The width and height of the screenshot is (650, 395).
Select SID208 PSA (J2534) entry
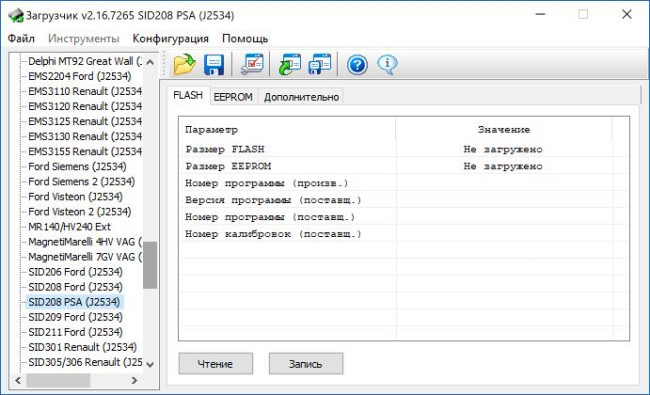74,302
